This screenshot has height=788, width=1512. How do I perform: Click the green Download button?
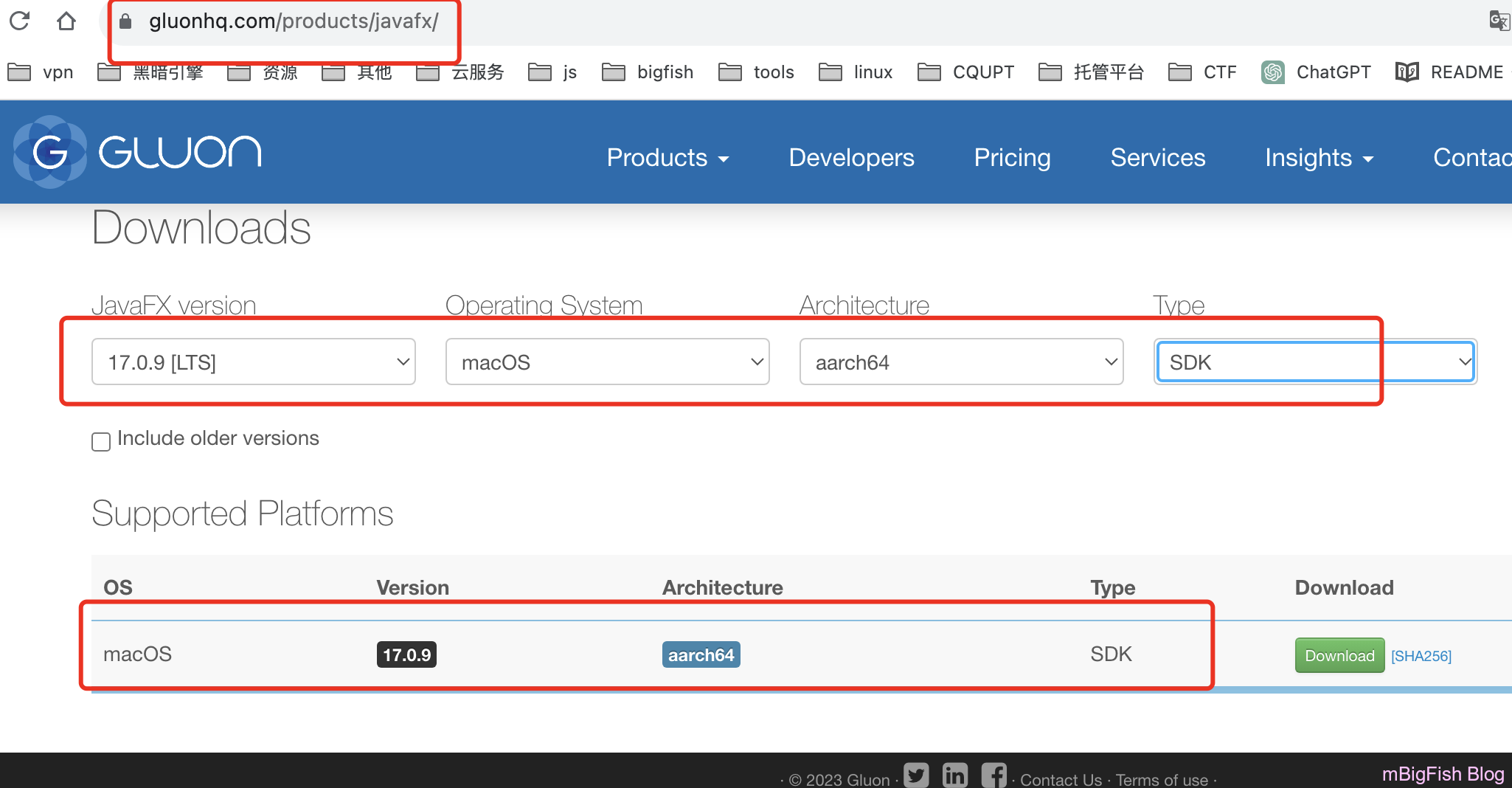click(x=1339, y=655)
